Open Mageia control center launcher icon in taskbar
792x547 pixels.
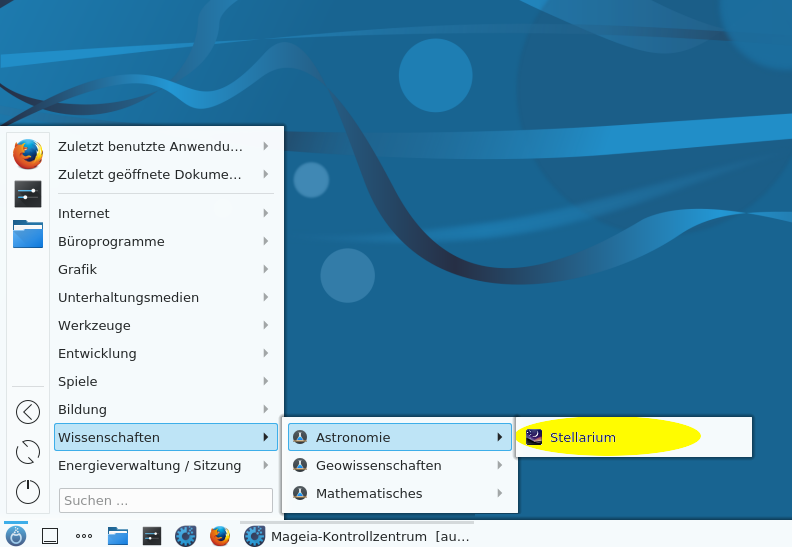[185, 536]
